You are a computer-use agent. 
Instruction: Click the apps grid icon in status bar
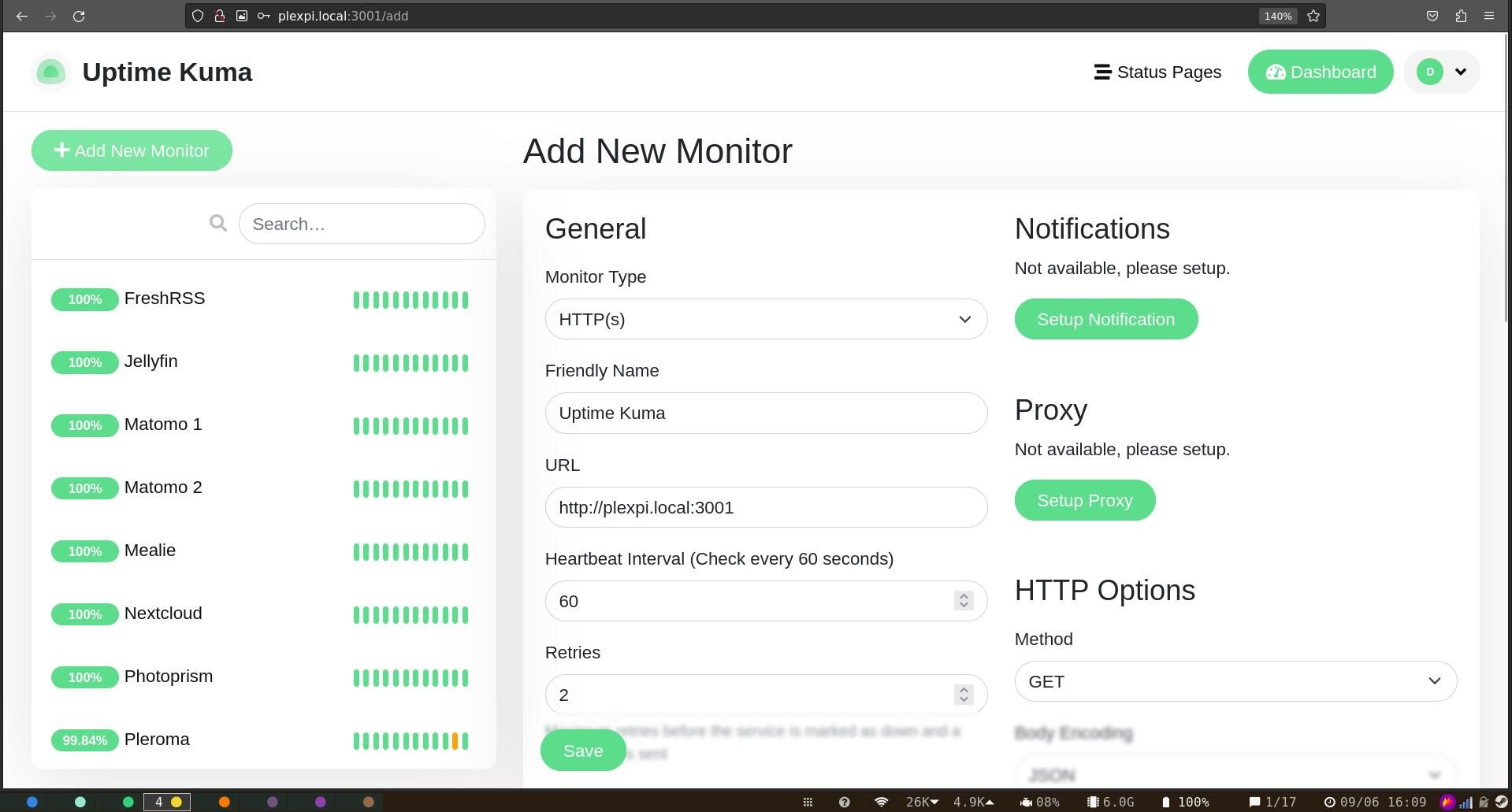coord(808,802)
